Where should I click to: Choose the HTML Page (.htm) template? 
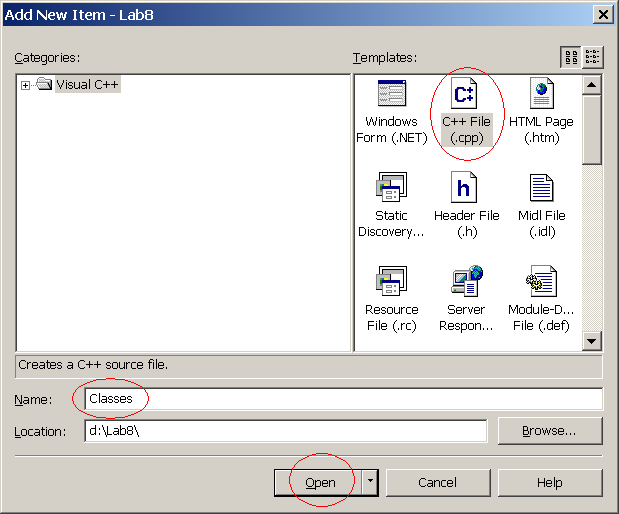click(x=541, y=113)
